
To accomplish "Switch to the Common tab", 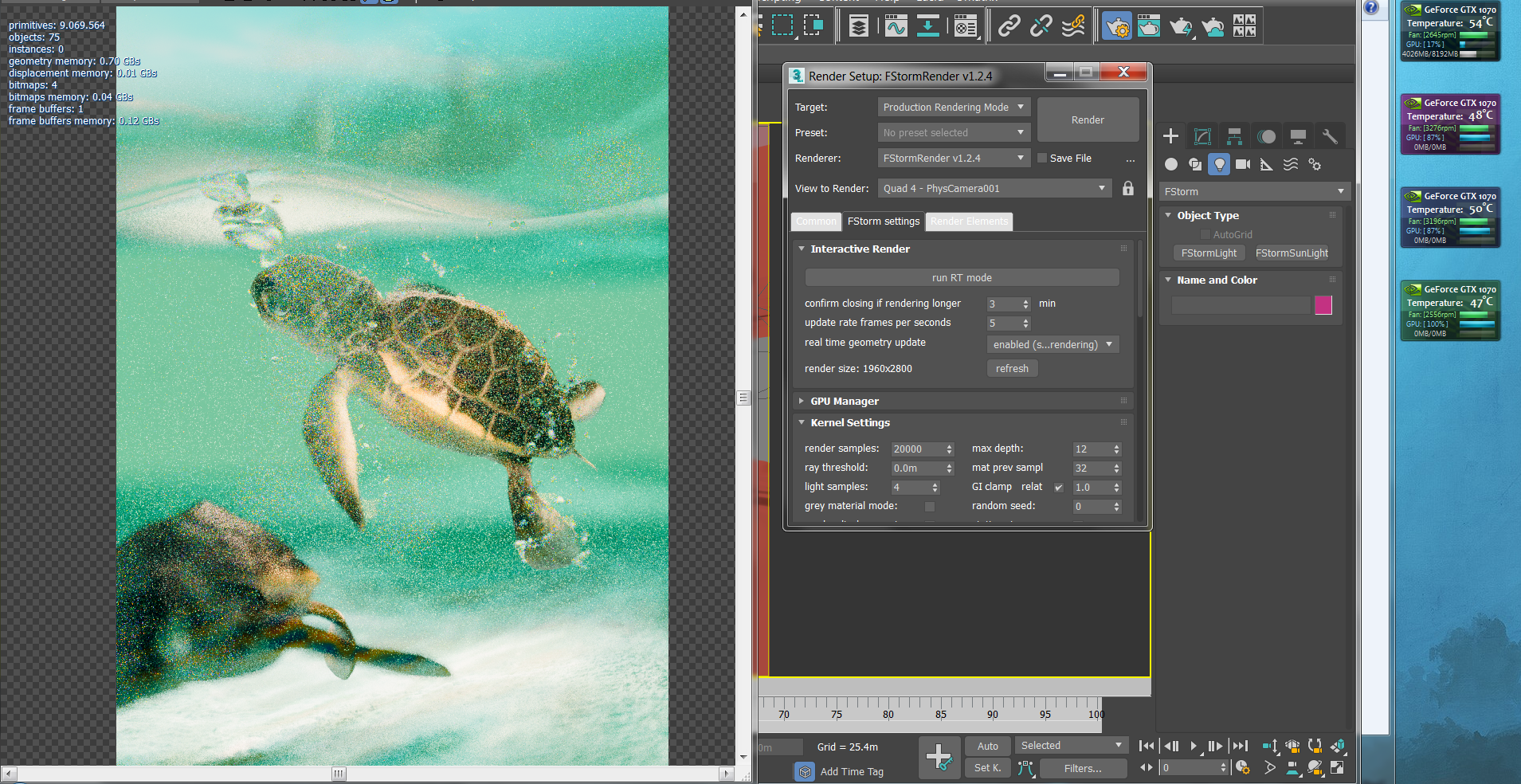I will coord(816,221).
